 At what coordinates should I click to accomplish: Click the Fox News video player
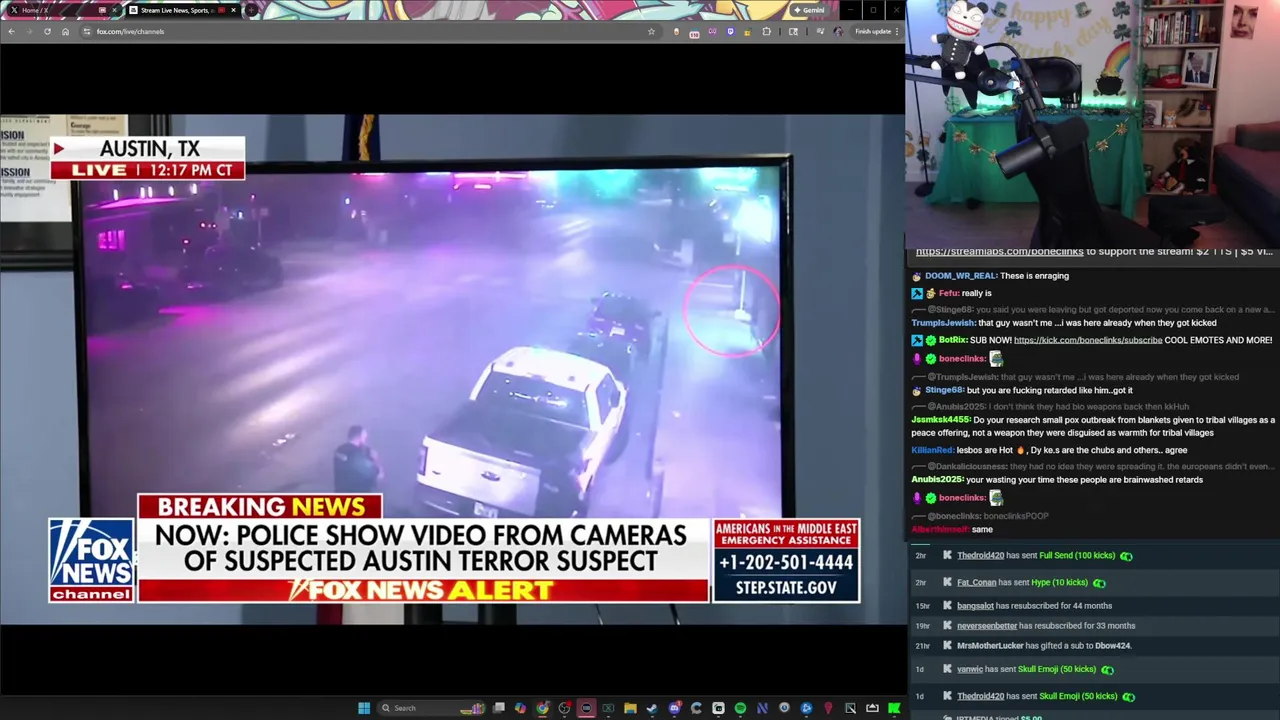pyautogui.click(x=452, y=369)
